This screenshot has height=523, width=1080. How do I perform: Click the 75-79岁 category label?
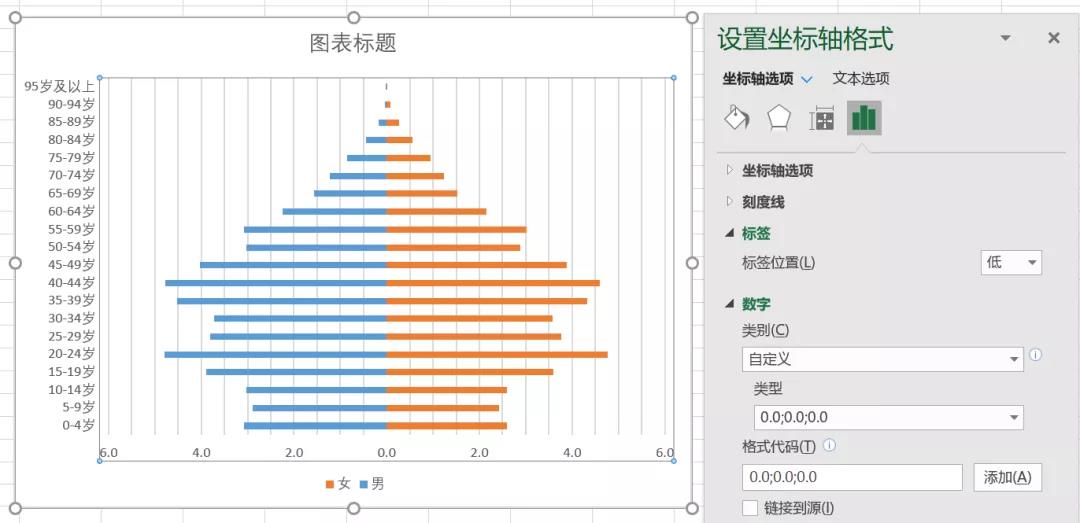72,158
